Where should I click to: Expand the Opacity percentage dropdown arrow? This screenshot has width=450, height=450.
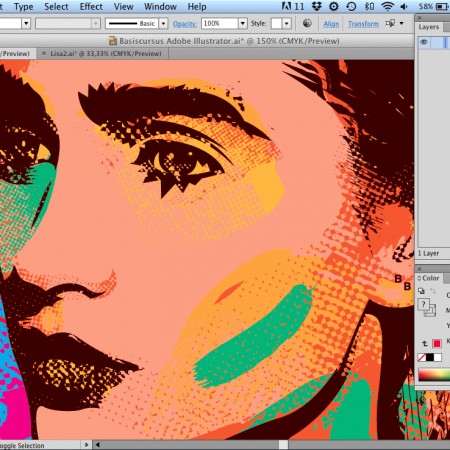(x=243, y=23)
